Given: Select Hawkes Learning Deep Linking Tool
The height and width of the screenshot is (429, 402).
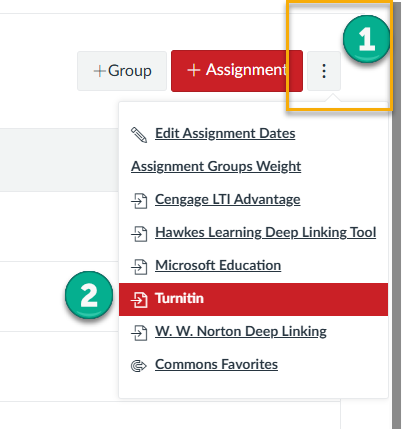Looking at the screenshot, I should tap(266, 232).
